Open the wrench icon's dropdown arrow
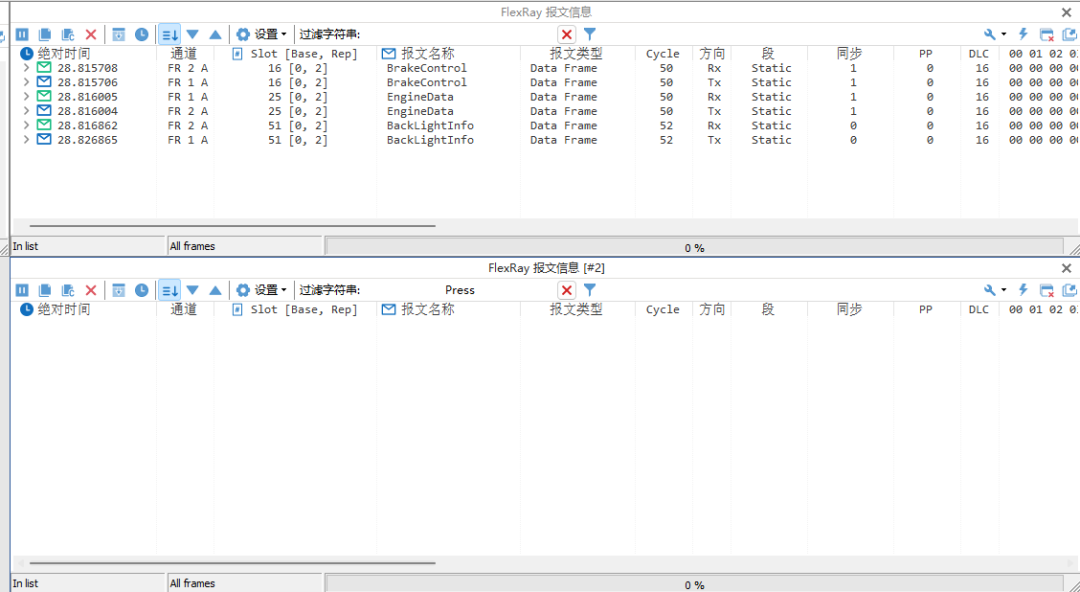The height and width of the screenshot is (592, 1080). click(x=1004, y=34)
